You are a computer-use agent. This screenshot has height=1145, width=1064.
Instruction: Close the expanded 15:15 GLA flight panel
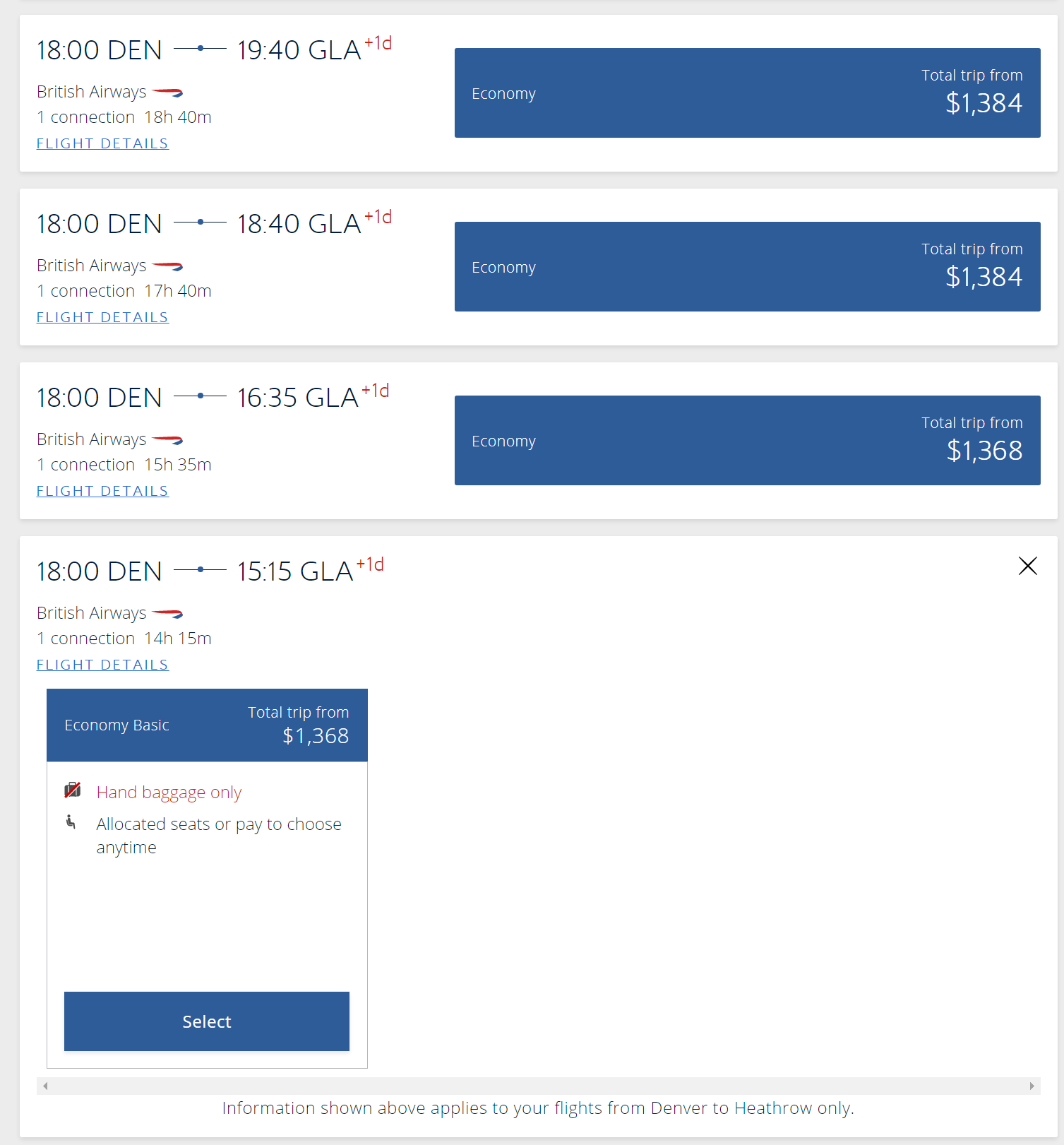tap(1027, 566)
